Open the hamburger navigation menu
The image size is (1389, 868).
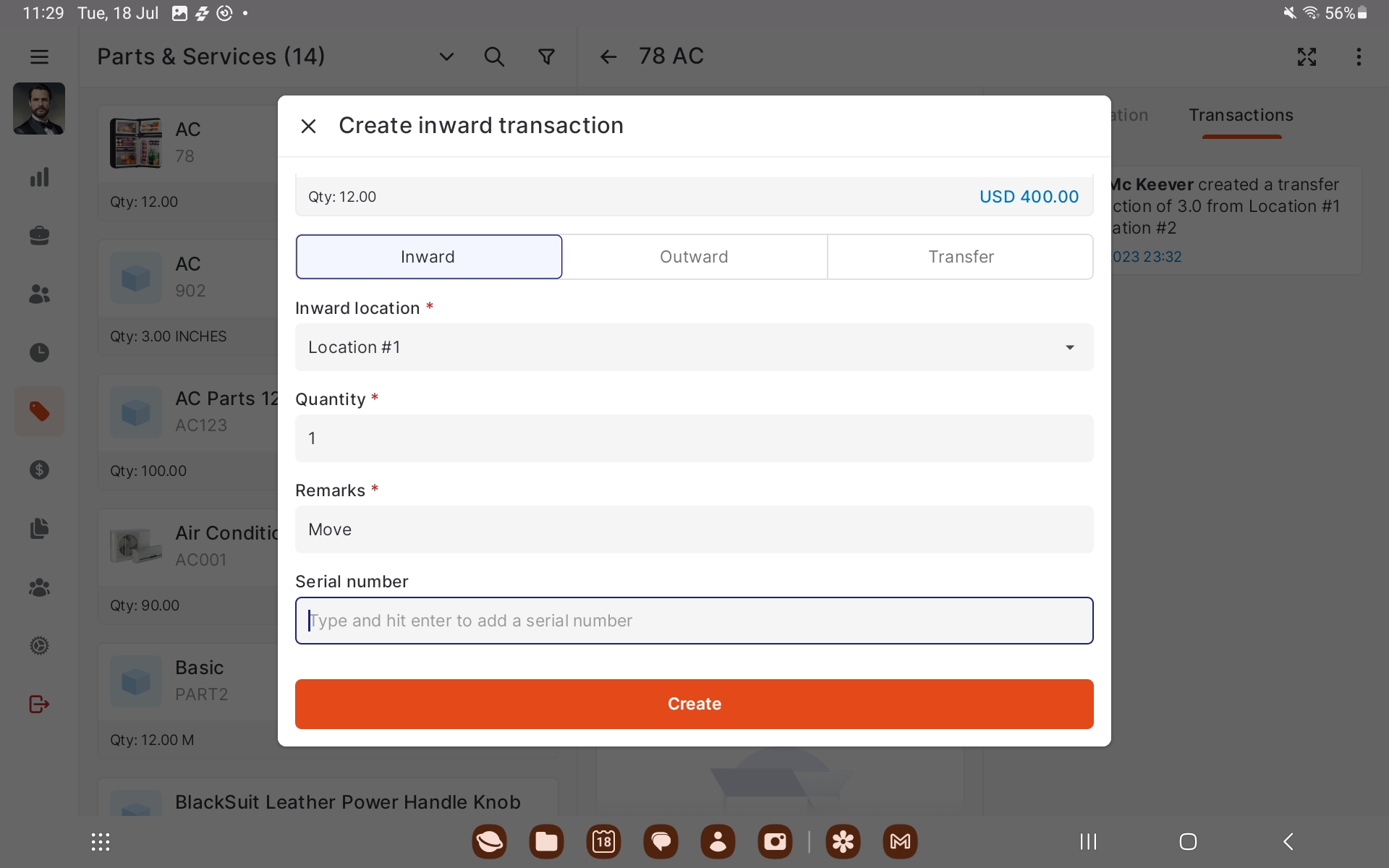coord(39,56)
